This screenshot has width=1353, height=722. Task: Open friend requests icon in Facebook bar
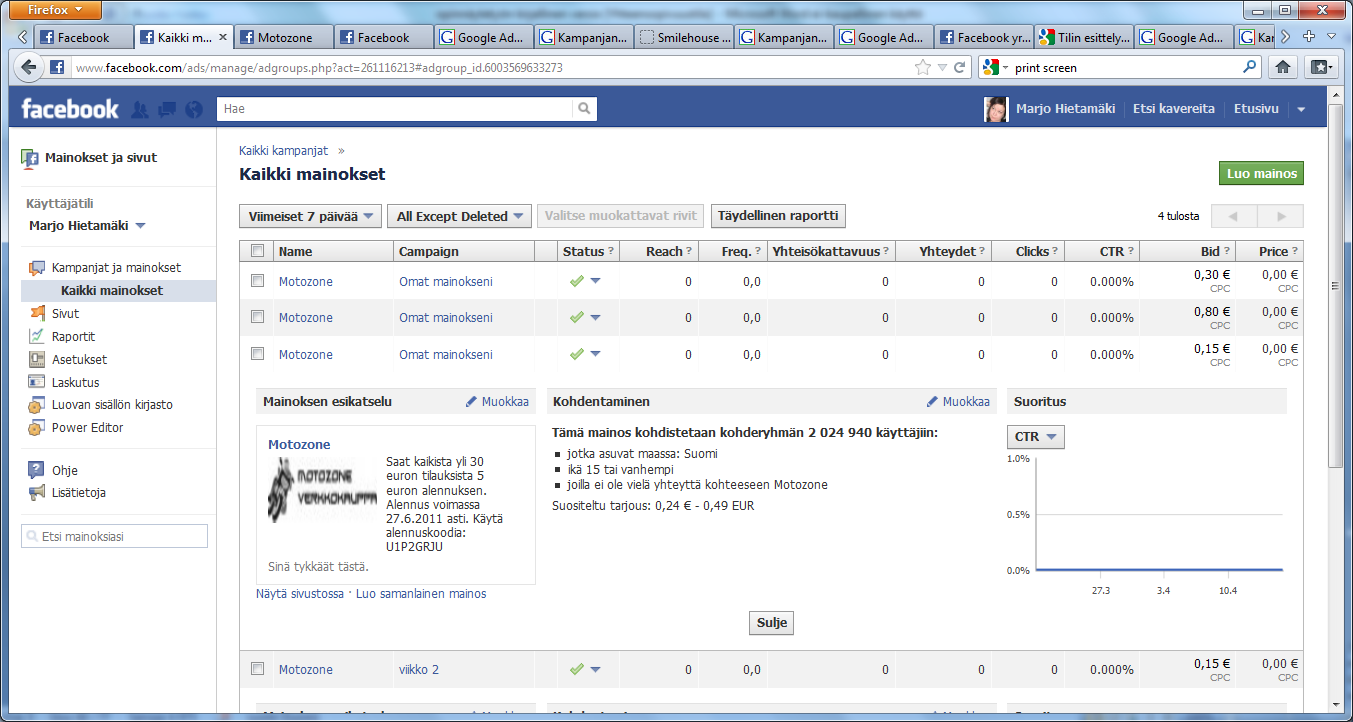(x=140, y=109)
